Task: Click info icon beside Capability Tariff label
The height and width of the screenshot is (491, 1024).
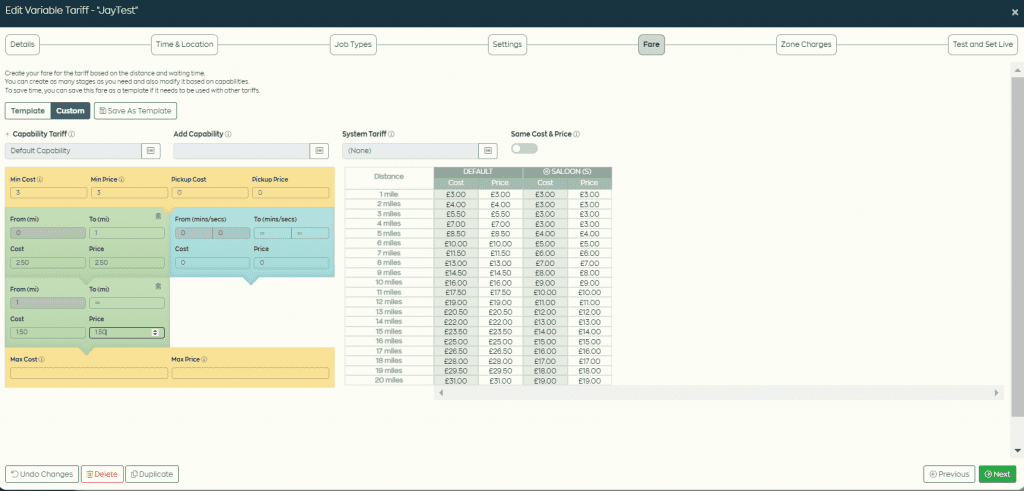Action: 72,134
